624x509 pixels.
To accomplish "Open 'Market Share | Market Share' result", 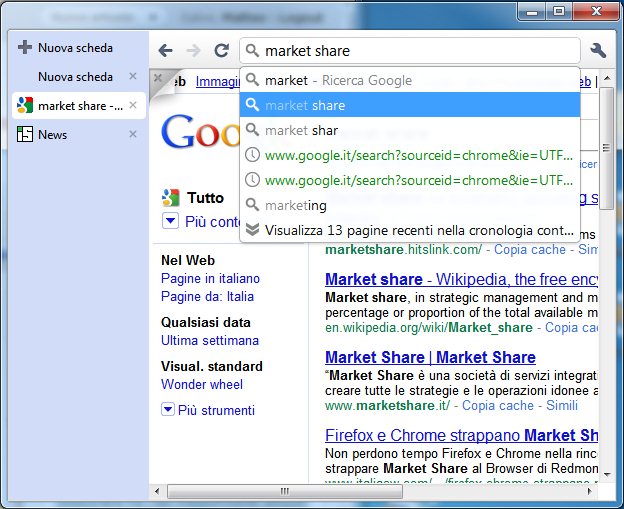I will 430,357.
